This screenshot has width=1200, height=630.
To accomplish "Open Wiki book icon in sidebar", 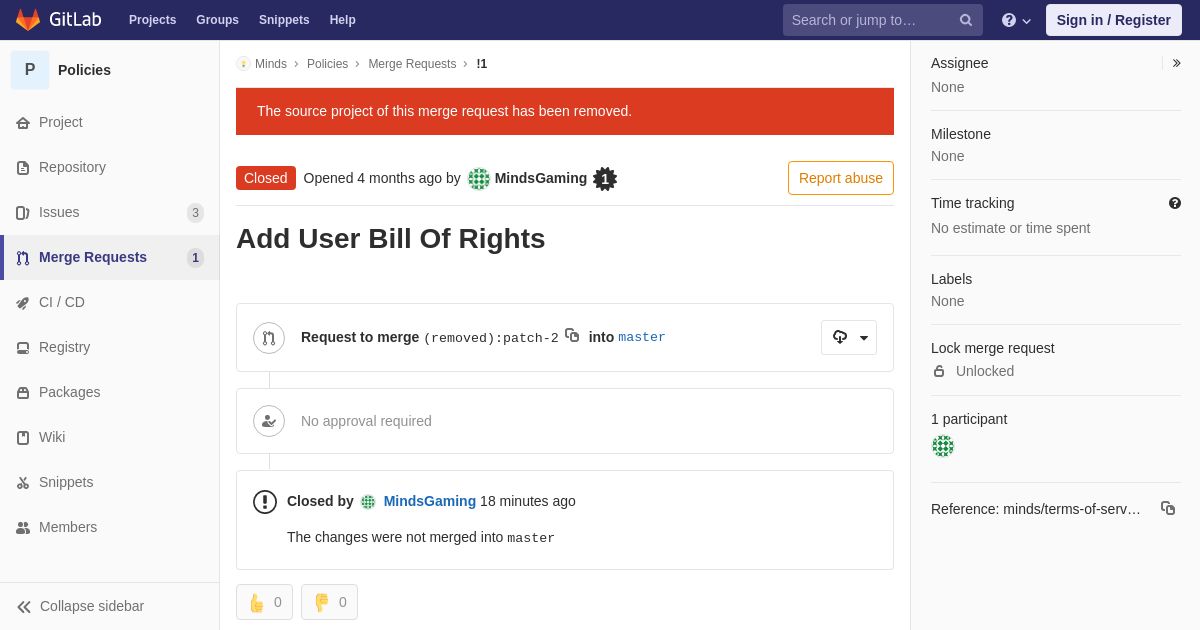I will (x=23, y=438).
